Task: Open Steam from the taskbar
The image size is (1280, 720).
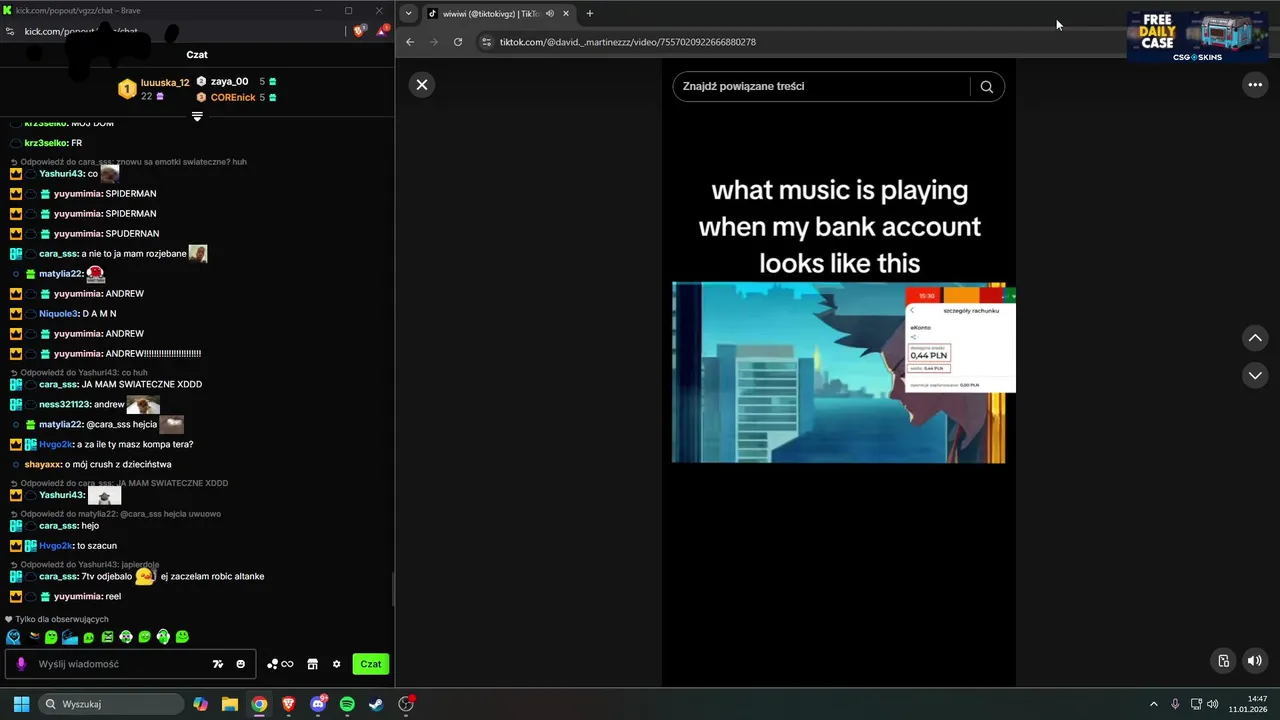Action: 376,704
